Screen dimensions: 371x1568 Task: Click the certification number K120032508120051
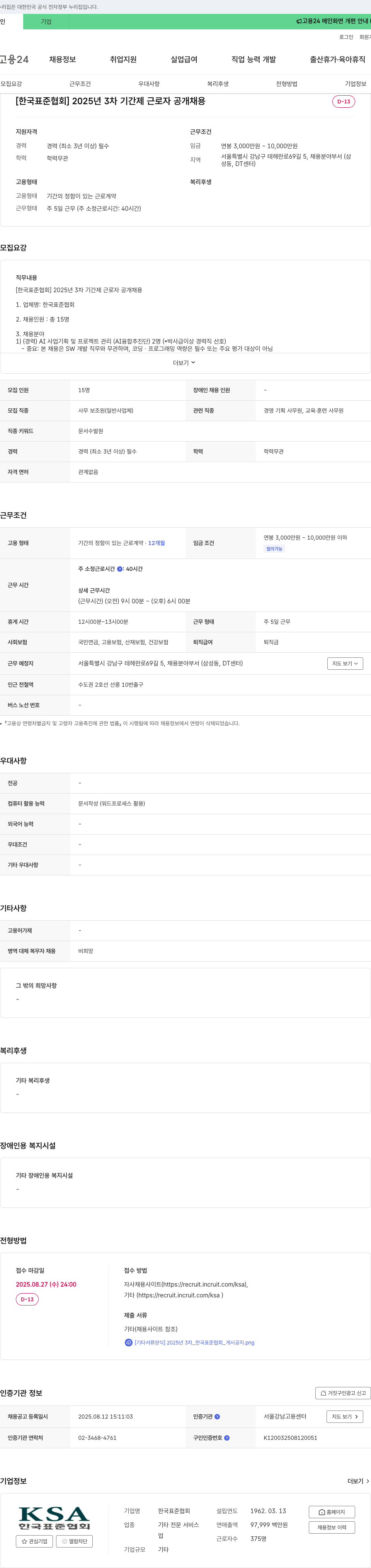point(291,1438)
